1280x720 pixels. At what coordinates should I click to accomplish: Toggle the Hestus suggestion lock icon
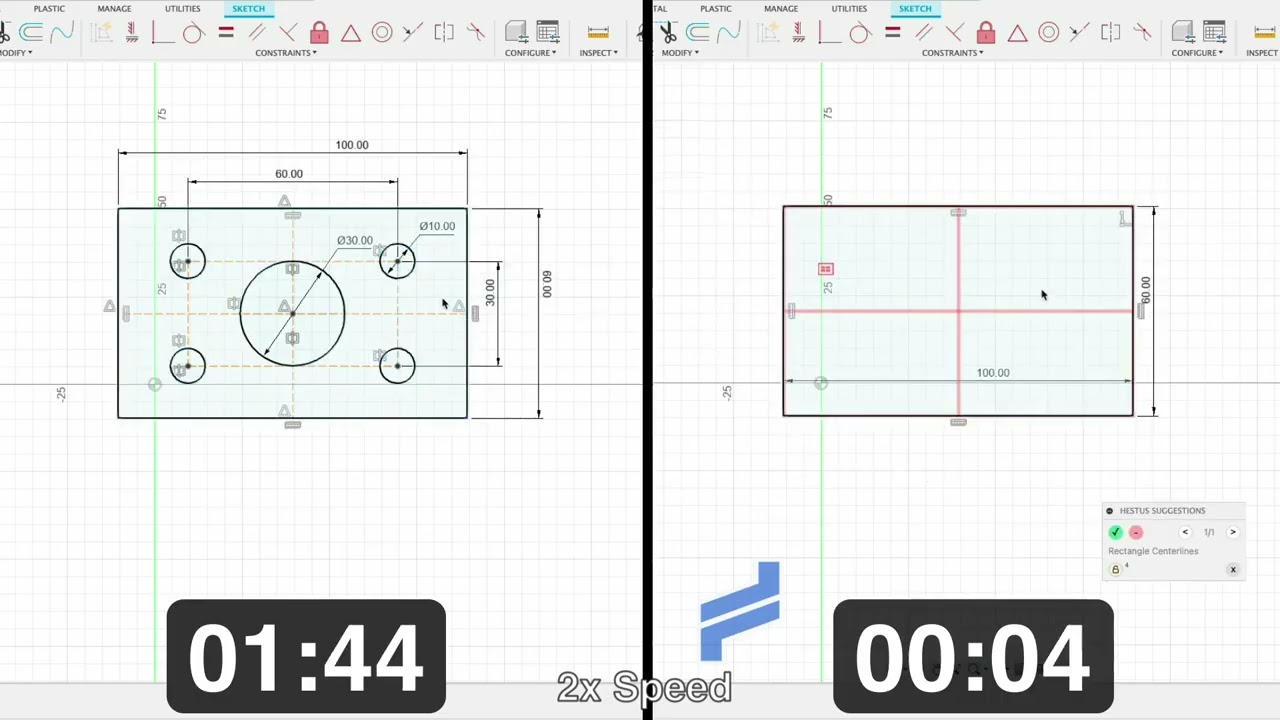click(1116, 570)
